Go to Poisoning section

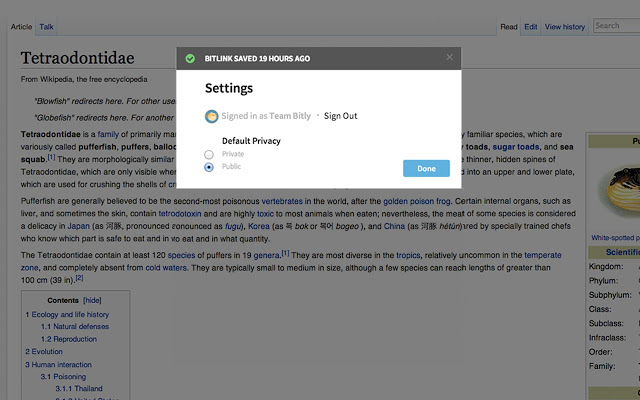click(x=63, y=377)
